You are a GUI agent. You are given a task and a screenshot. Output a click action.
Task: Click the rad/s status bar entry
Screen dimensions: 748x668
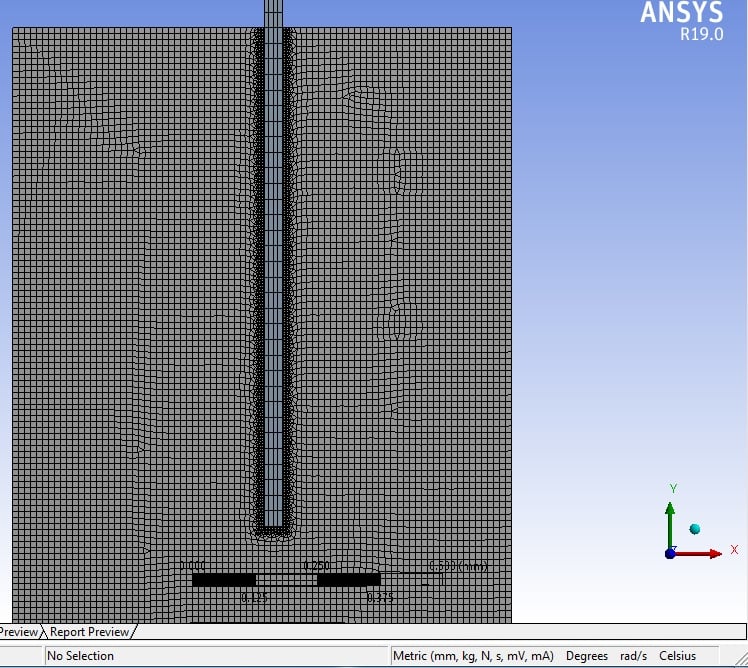point(634,656)
